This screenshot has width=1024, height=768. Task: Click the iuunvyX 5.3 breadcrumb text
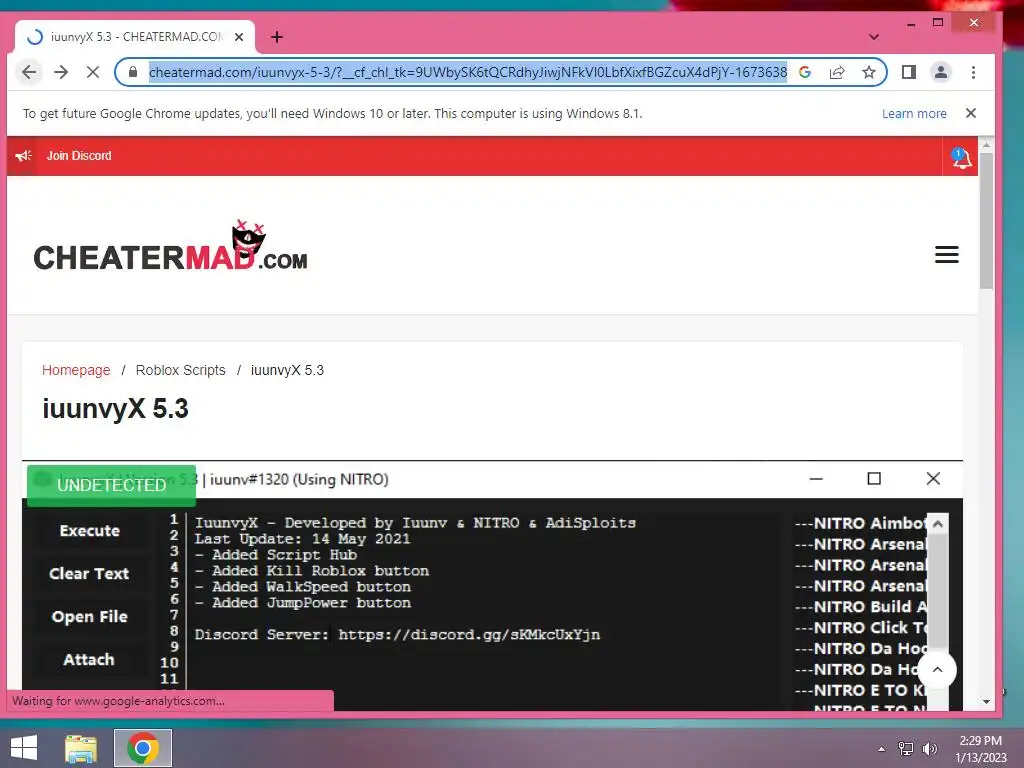click(x=287, y=370)
